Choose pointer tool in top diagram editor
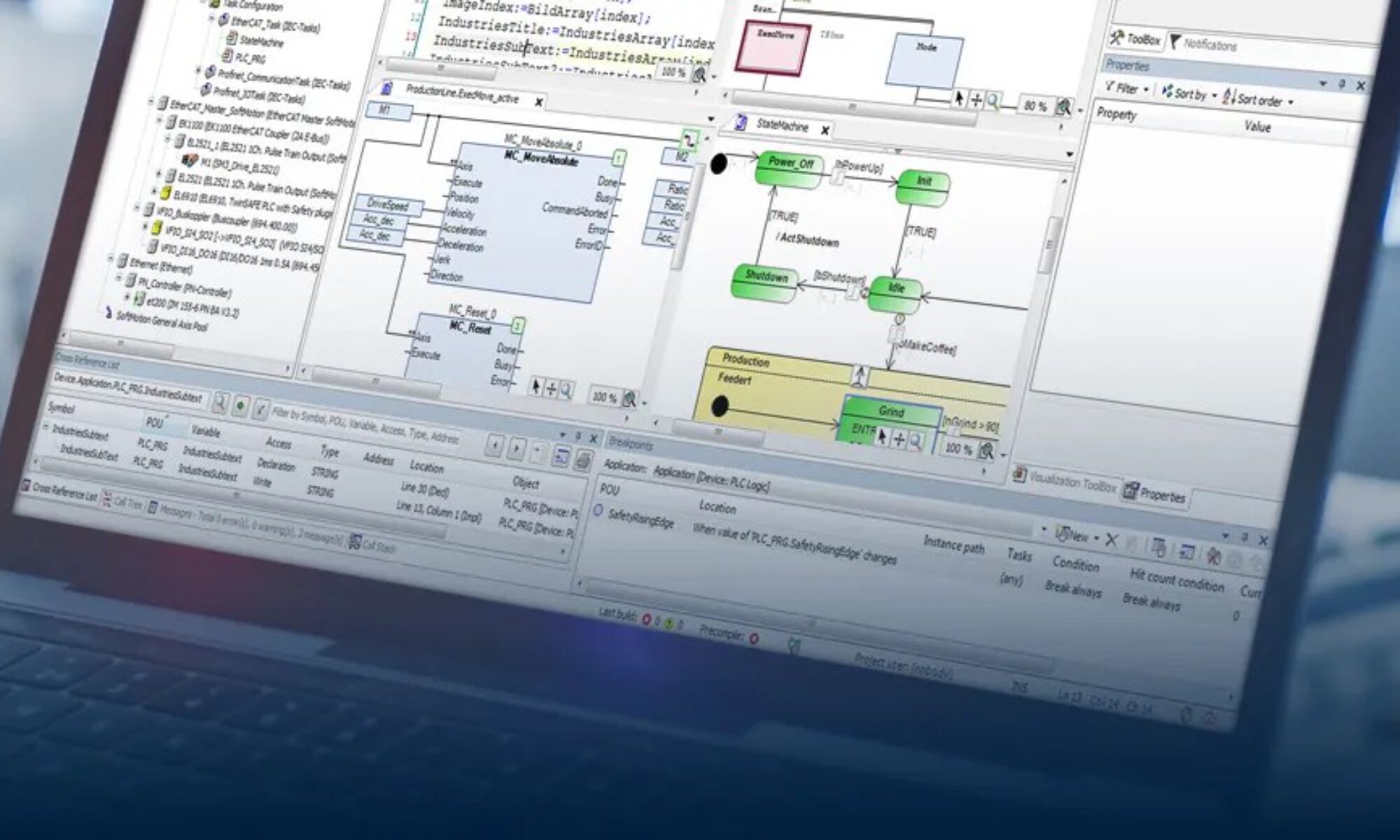 click(960, 99)
